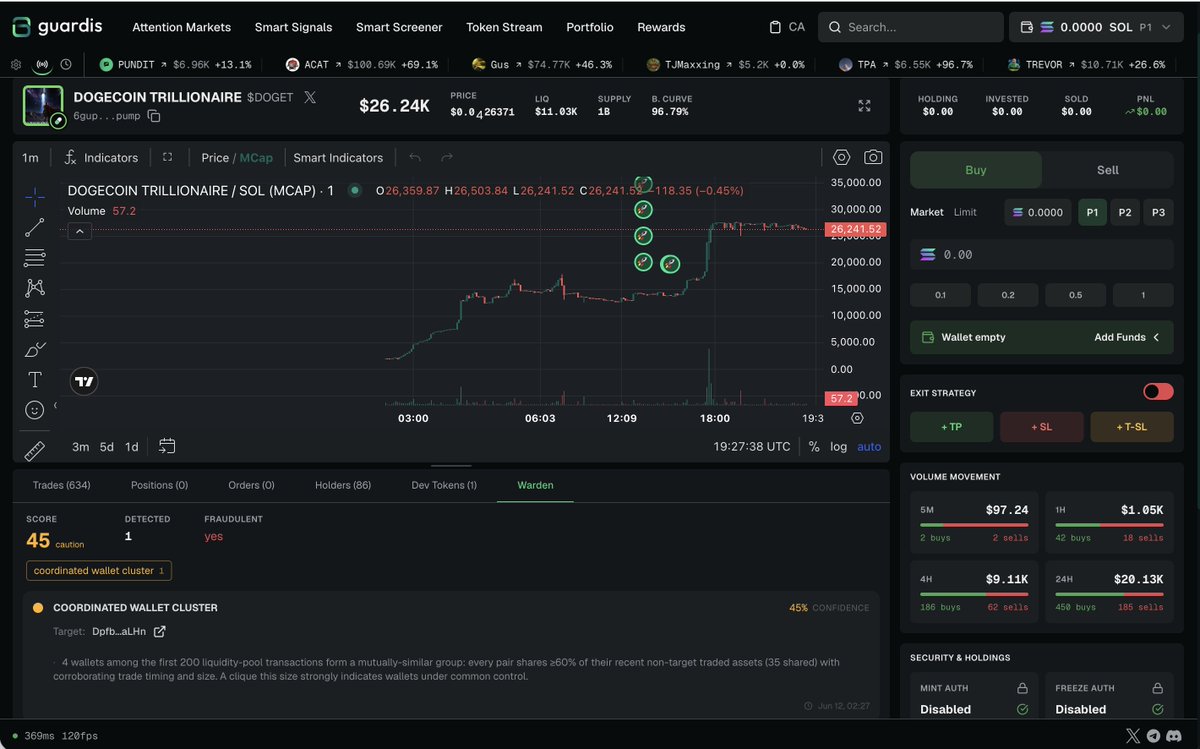Add a take profit with + TP
Image resolution: width=1200 pixels, height=749 pixels.
pyautogui.click(x=951, y=427)
